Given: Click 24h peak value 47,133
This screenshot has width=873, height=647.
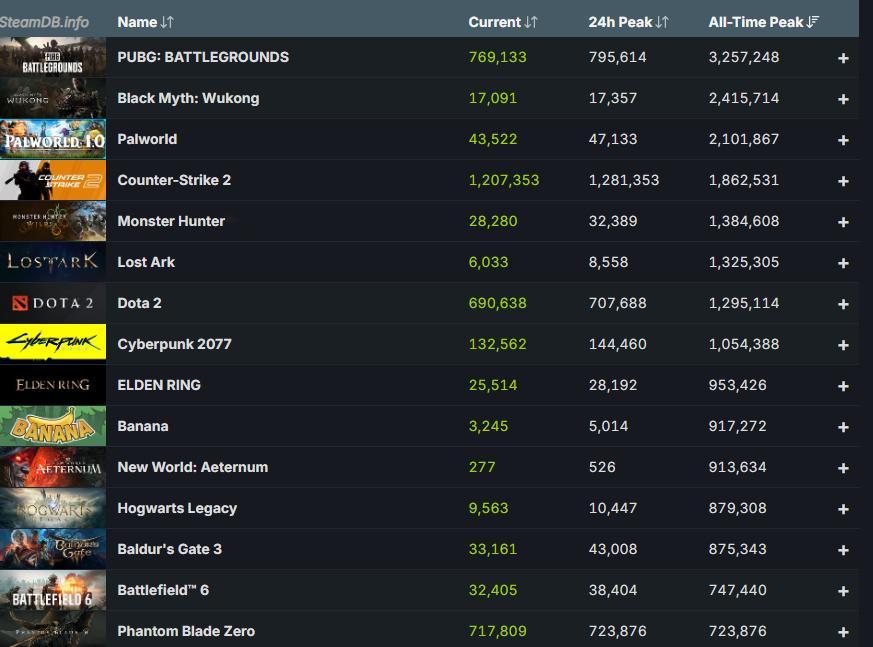Looking at the screenshot, I should tap(612, 139).
